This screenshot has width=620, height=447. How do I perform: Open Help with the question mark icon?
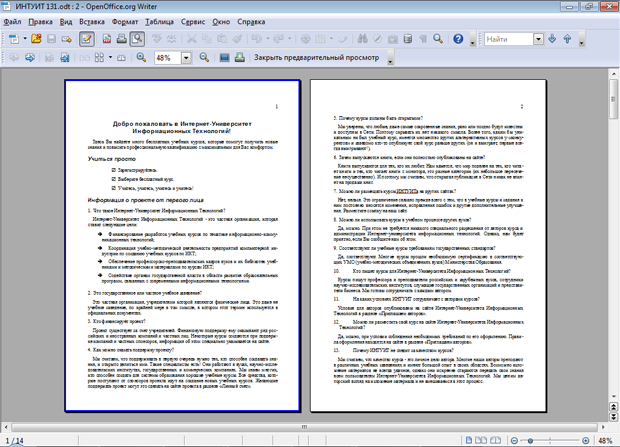pyautogui.click(x=458, y=40)
